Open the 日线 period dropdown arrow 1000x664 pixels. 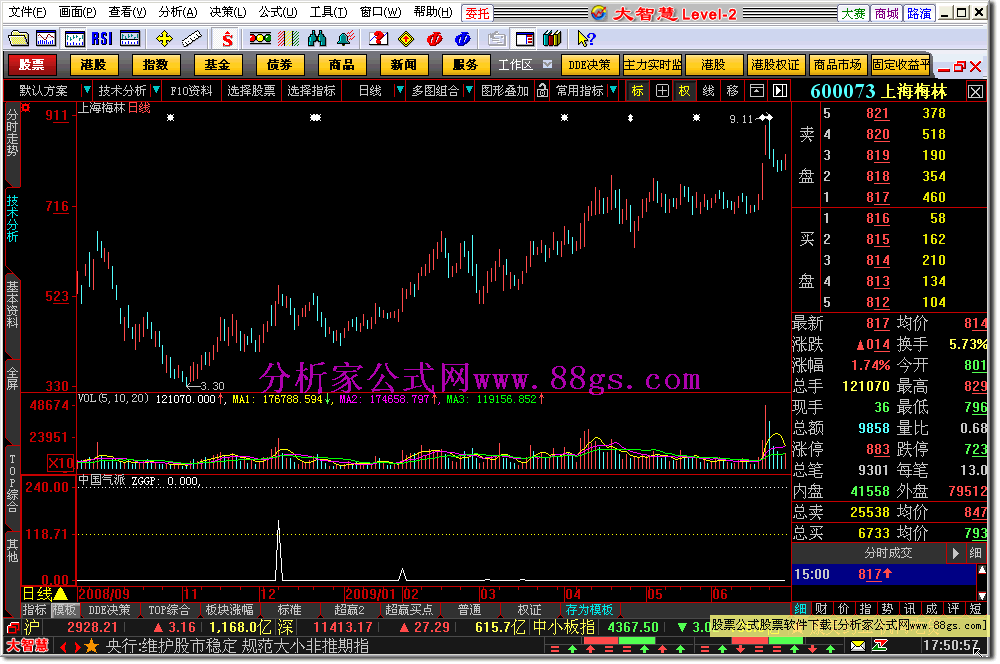(x=400, y=91)
